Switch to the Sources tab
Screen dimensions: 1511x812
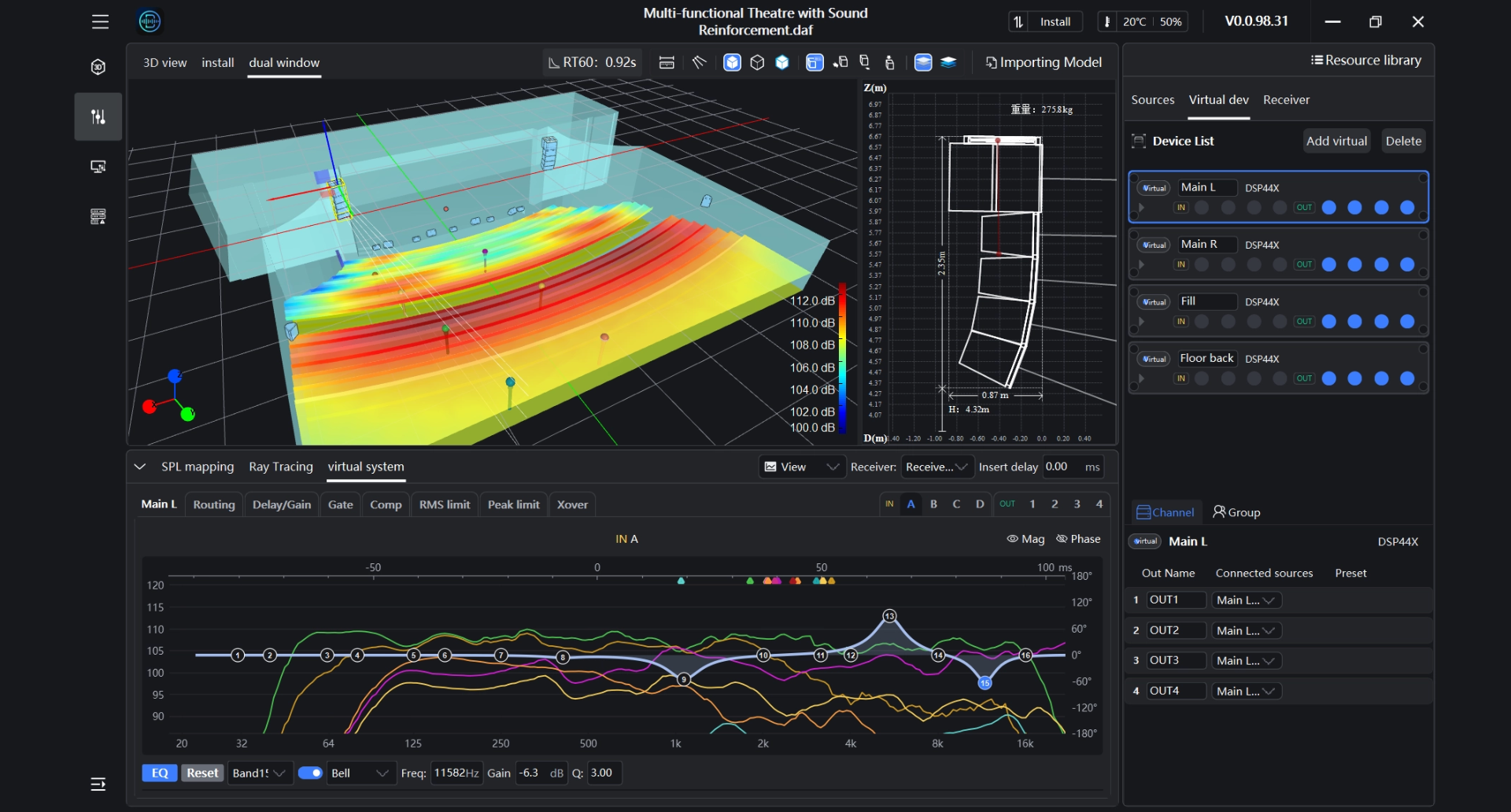(1152, 99)
